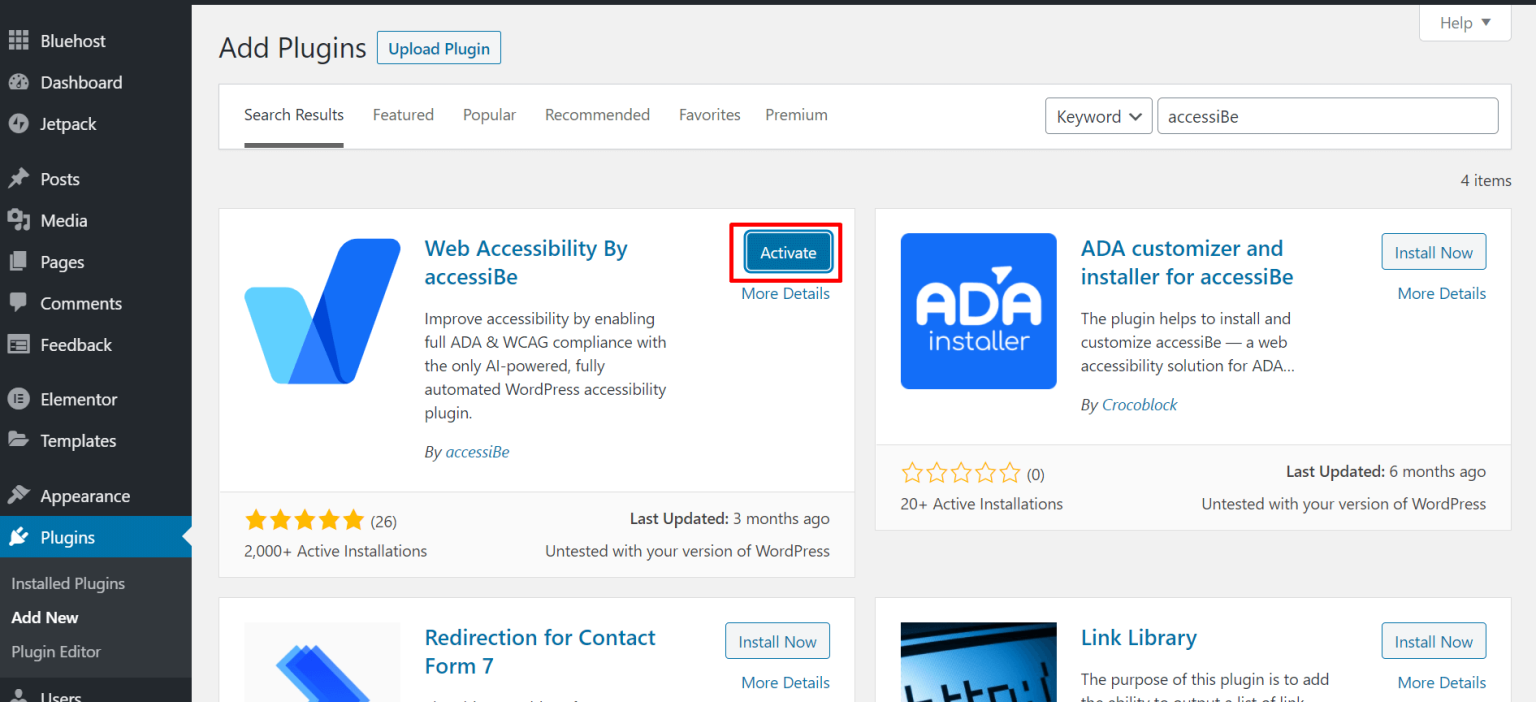Click the Upload Plugin button
The image size is (1536, 702).
pos(438,47)
